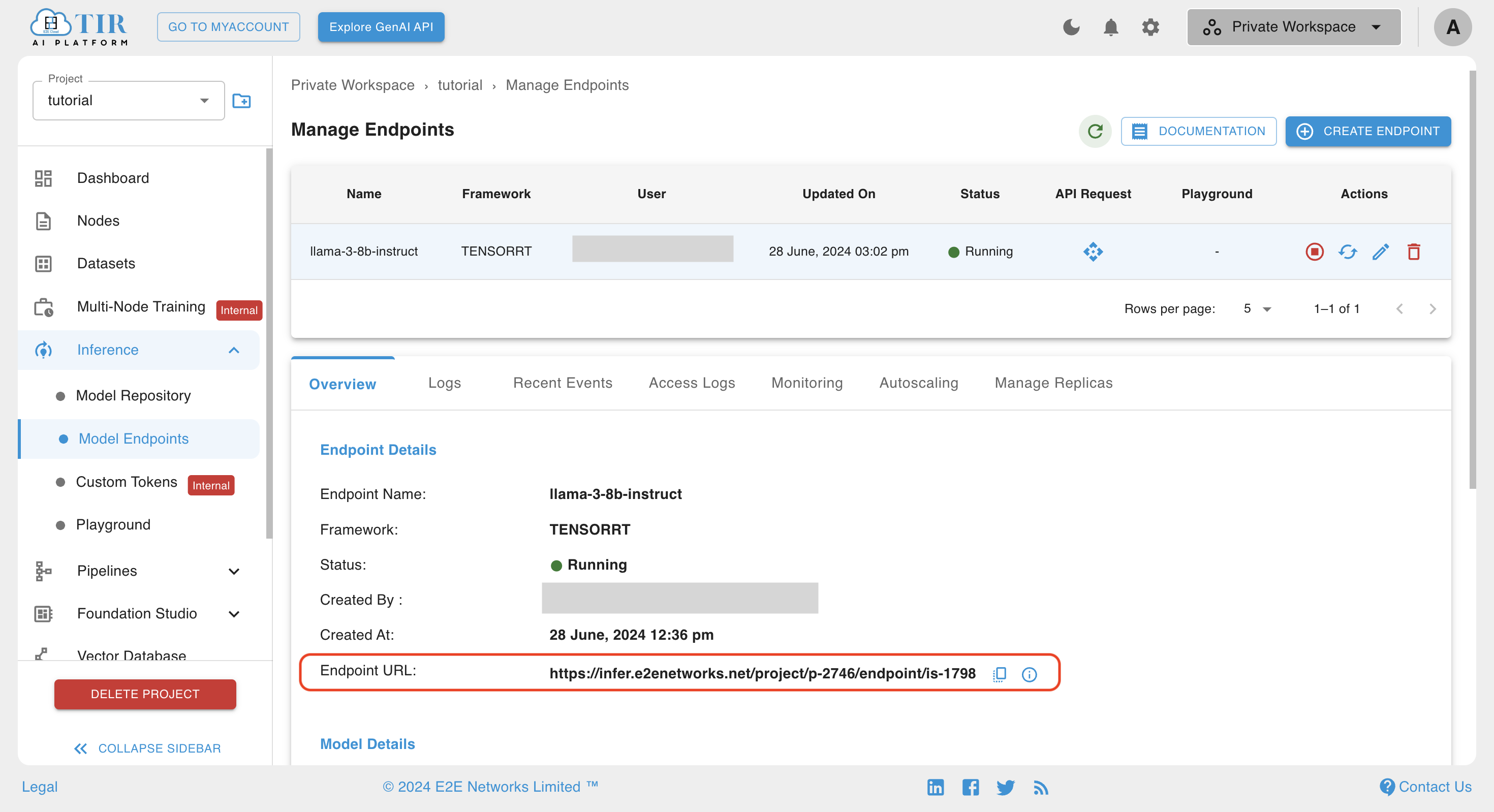The height and width of the screenshot is (812, 1494).
Task: Open Facebook footer link
Action: 970,787
